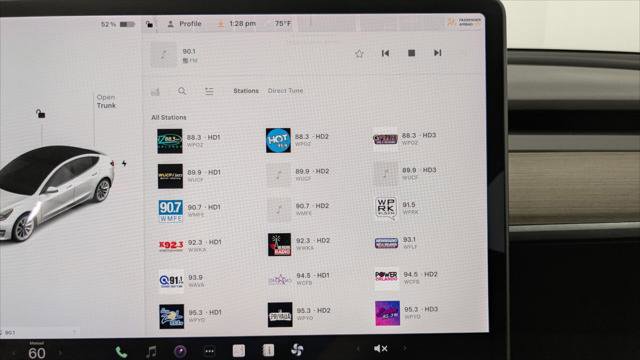Tune to 89.9 HD1 WUCF
The image size is (640, 360).
click(x=190, y=176)
